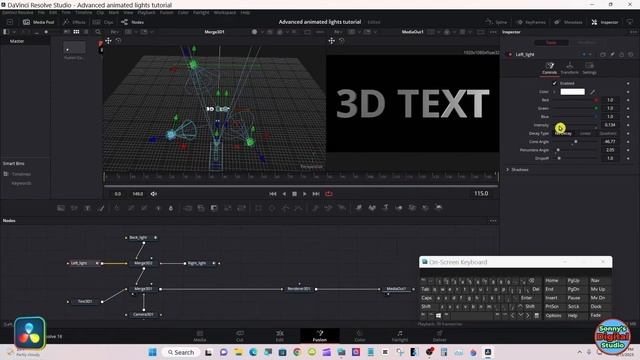The image size is (640, 360).
Task: Add a Transform tool from the toolbar
Action: 241,208
